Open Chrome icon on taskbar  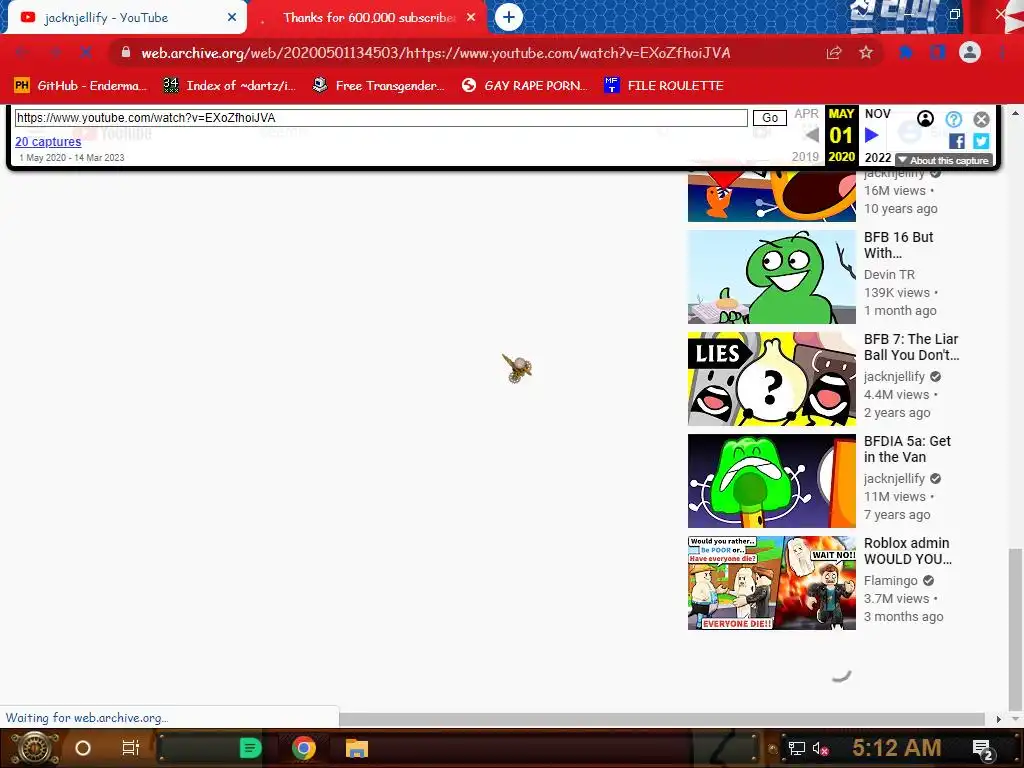pos(304,748)
